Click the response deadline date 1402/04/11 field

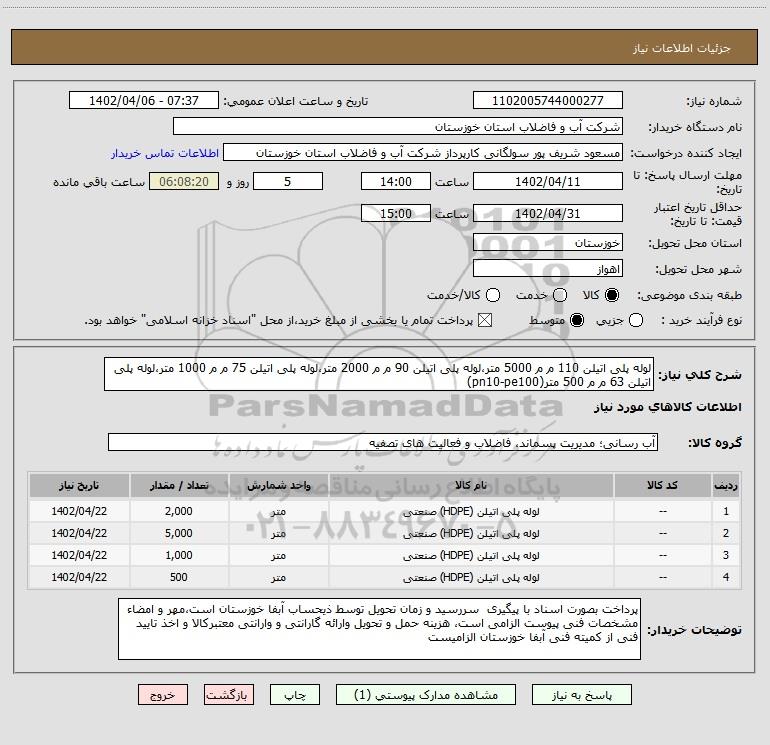[548, 181]
